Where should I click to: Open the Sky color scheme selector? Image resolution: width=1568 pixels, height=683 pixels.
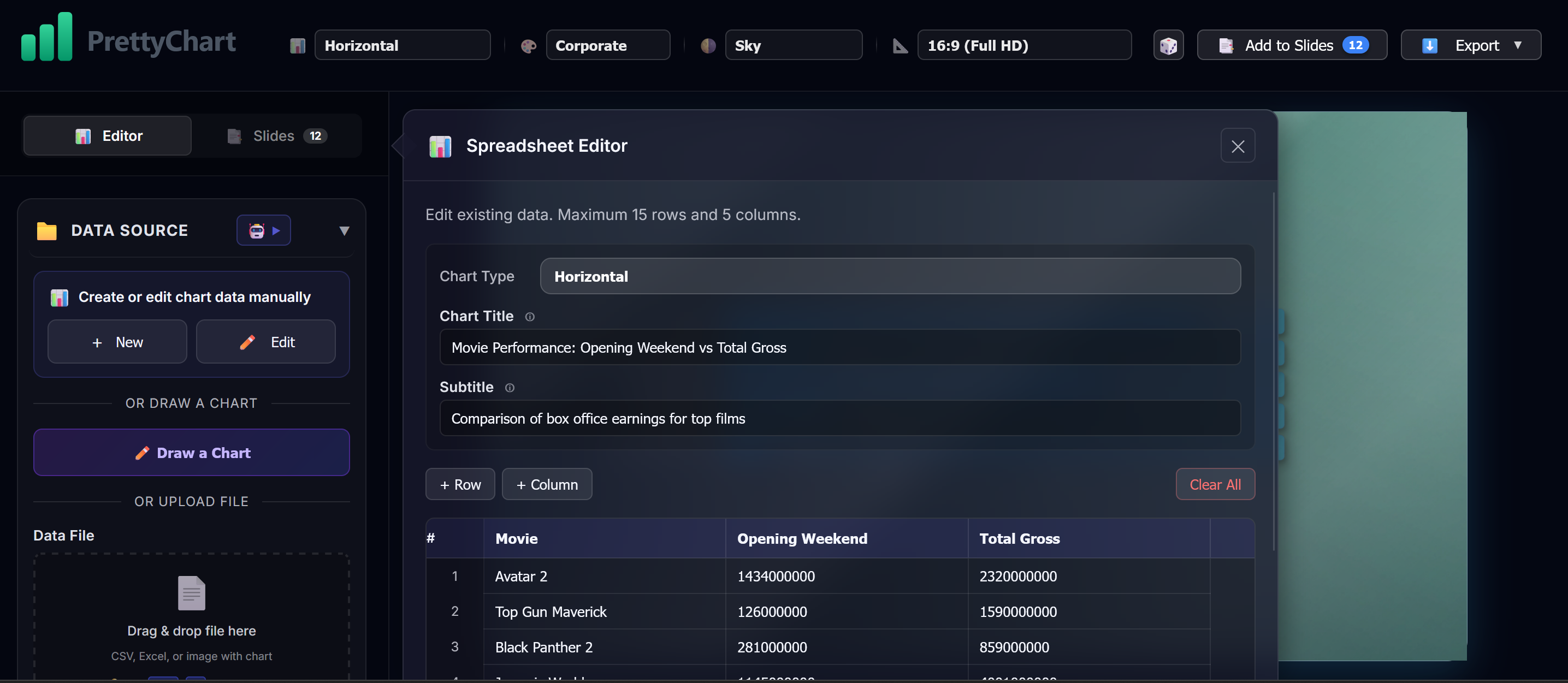tap(792, 46)
